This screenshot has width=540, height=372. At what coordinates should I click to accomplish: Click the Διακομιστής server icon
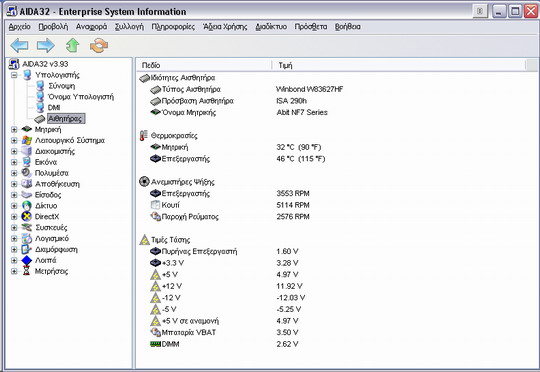pos(27,151)
